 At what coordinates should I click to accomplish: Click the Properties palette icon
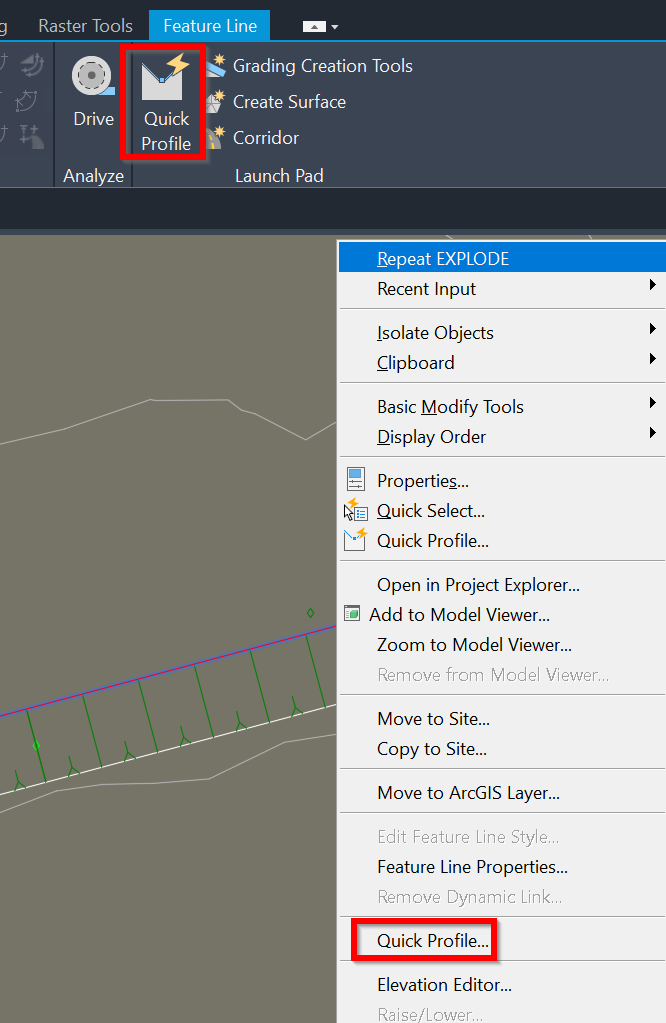pyautogui.click(x=356, y=480)
